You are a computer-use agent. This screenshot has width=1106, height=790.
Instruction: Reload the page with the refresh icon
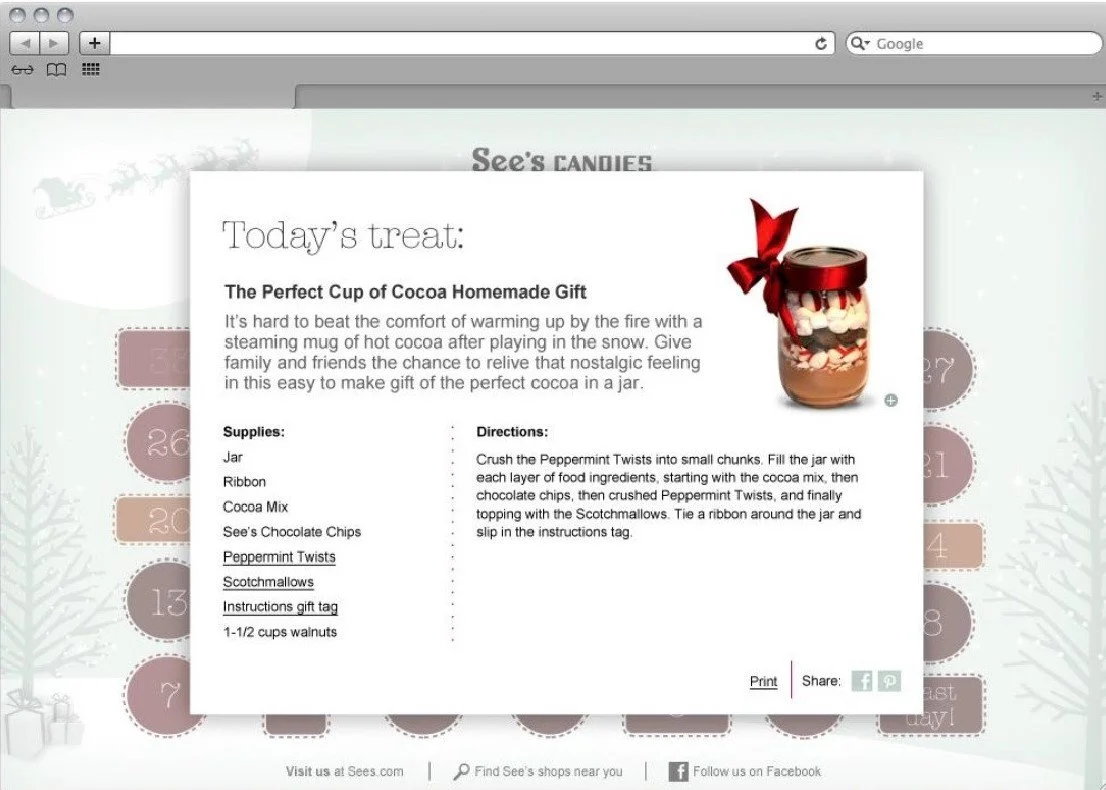click(820, 44)
